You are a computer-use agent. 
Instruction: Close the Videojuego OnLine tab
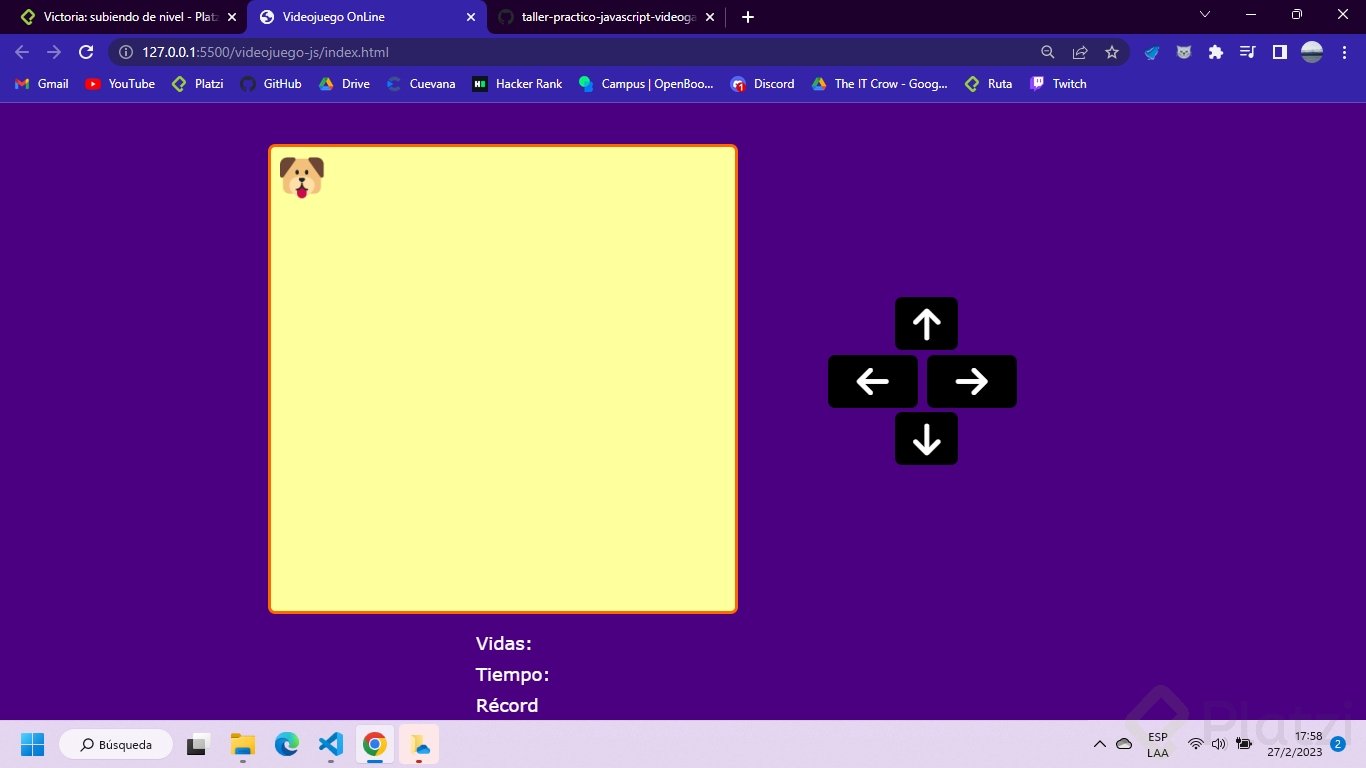pos(470,17)
